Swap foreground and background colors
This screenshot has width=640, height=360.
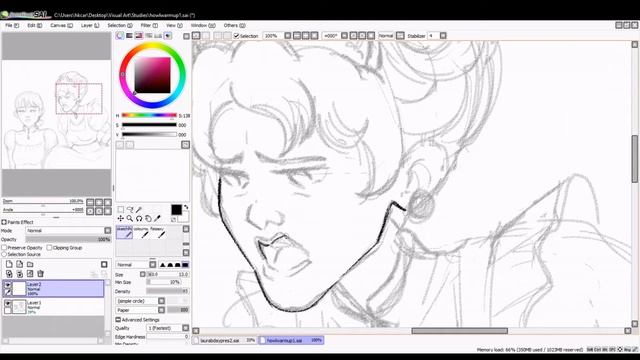(186, 207)
